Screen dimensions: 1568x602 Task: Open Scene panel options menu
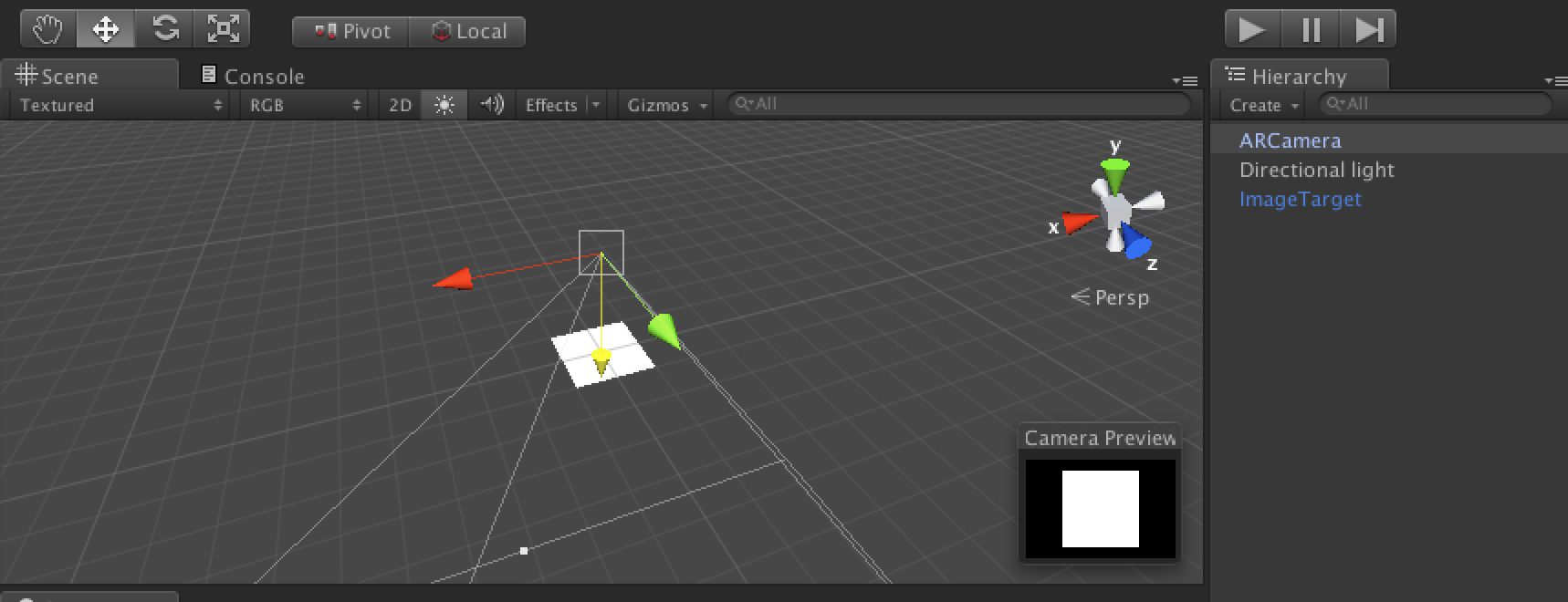pos(1185,81)
